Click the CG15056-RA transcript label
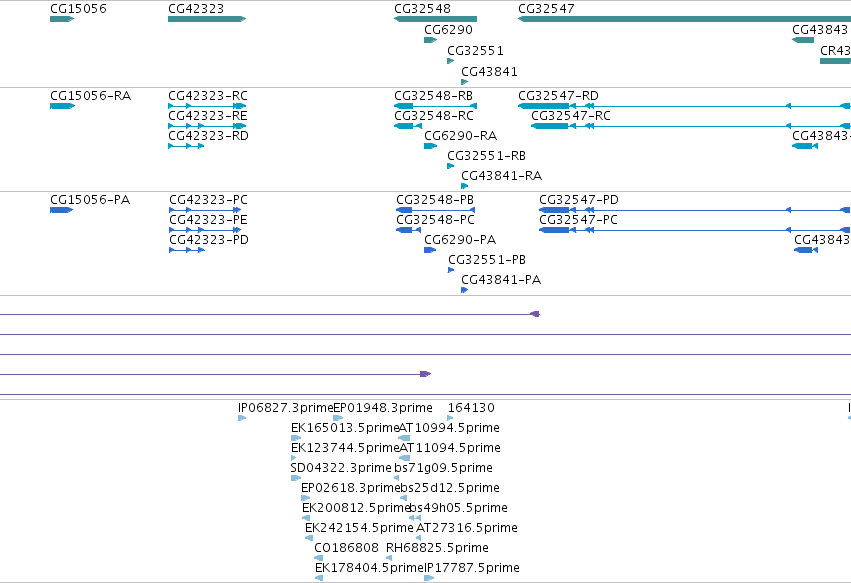 [x=91, y=96]
